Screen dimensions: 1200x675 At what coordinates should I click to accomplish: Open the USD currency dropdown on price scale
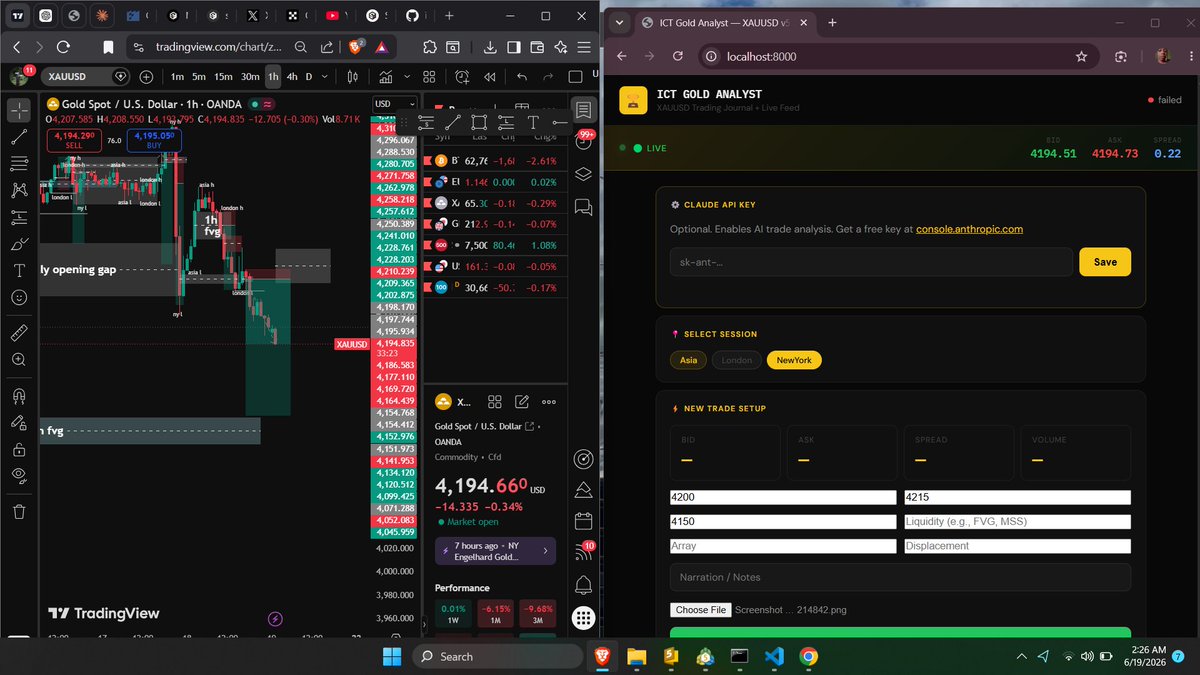click(395, 103)
